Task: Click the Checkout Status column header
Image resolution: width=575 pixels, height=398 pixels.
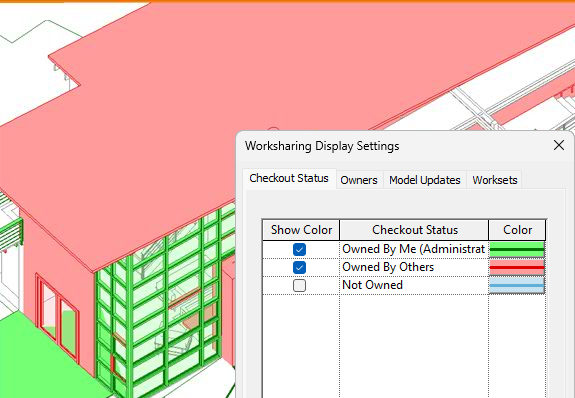Action: tap(414, 230)
